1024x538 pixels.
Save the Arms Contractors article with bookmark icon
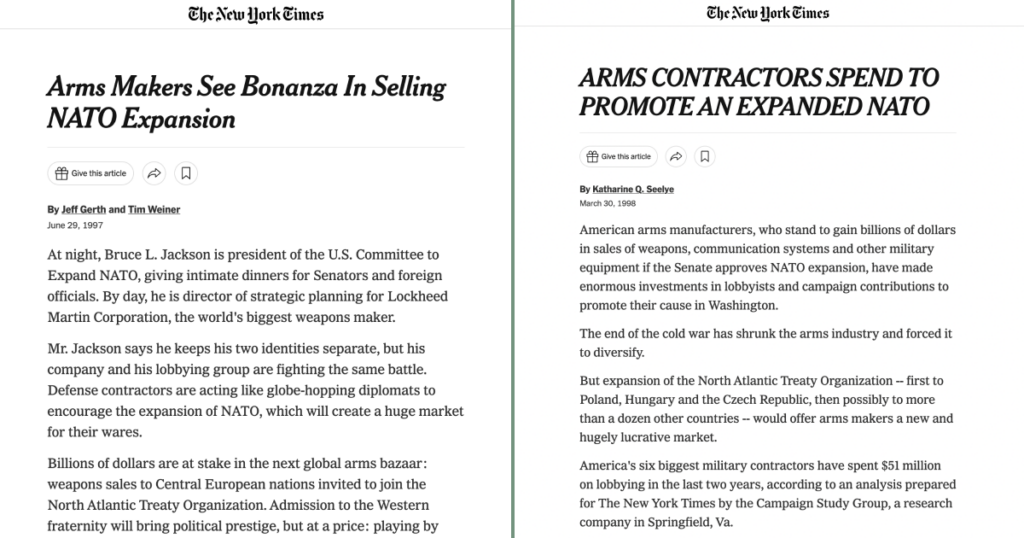coord(705,157)
